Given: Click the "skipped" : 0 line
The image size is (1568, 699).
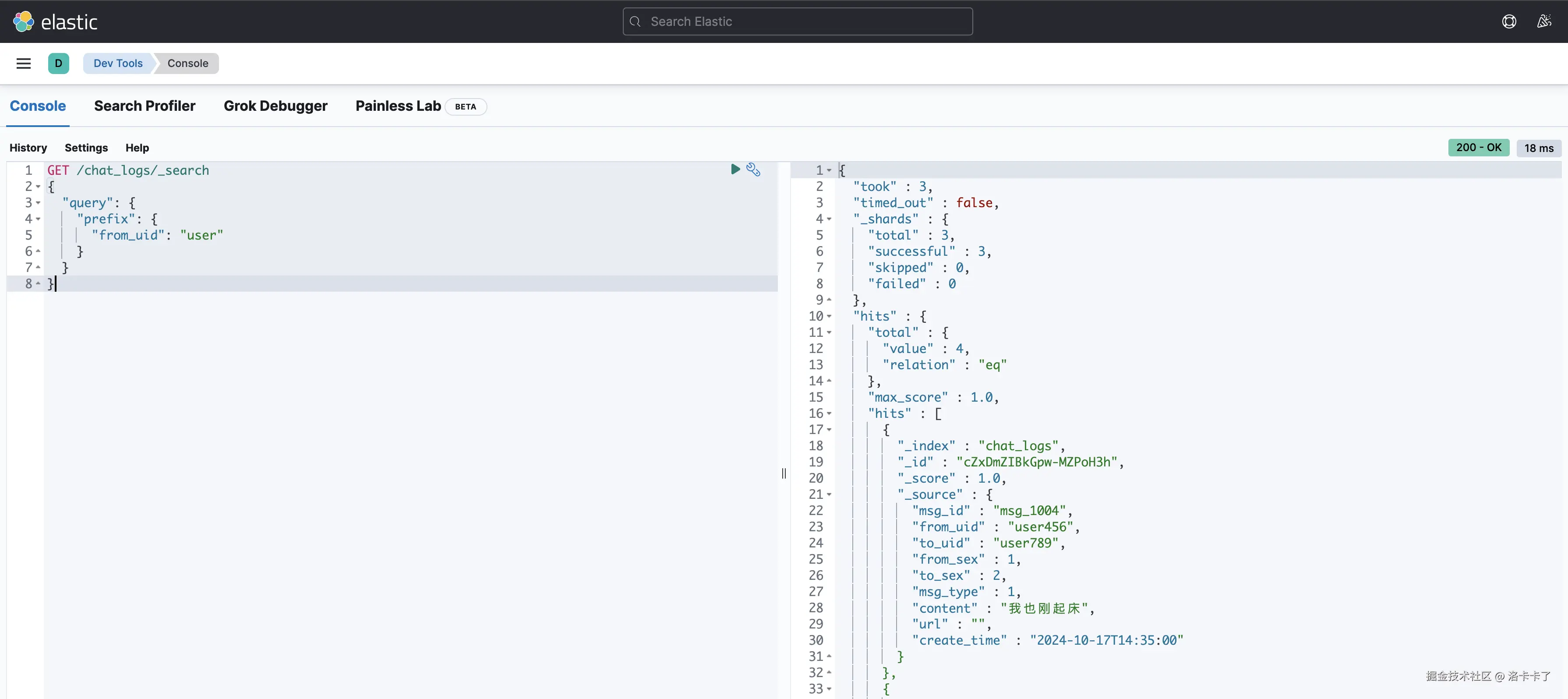Looking at the screenshot, I should click(918, 267).
